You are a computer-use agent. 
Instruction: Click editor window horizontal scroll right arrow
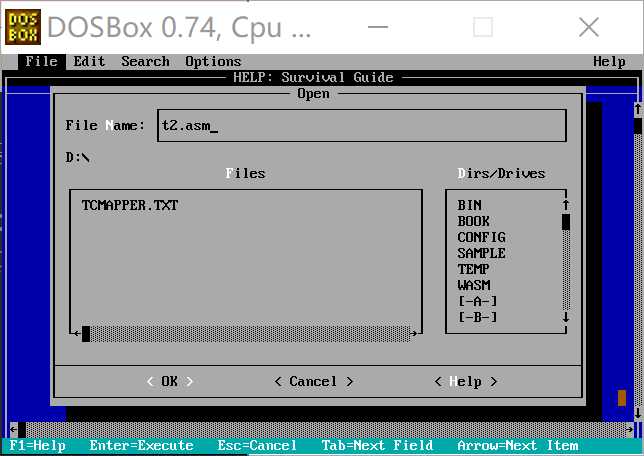tap(630, 430)
